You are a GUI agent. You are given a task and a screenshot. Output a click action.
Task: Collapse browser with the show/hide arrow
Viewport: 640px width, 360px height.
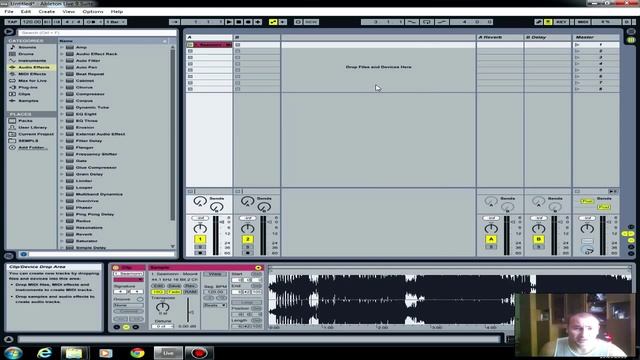point(9,31)
